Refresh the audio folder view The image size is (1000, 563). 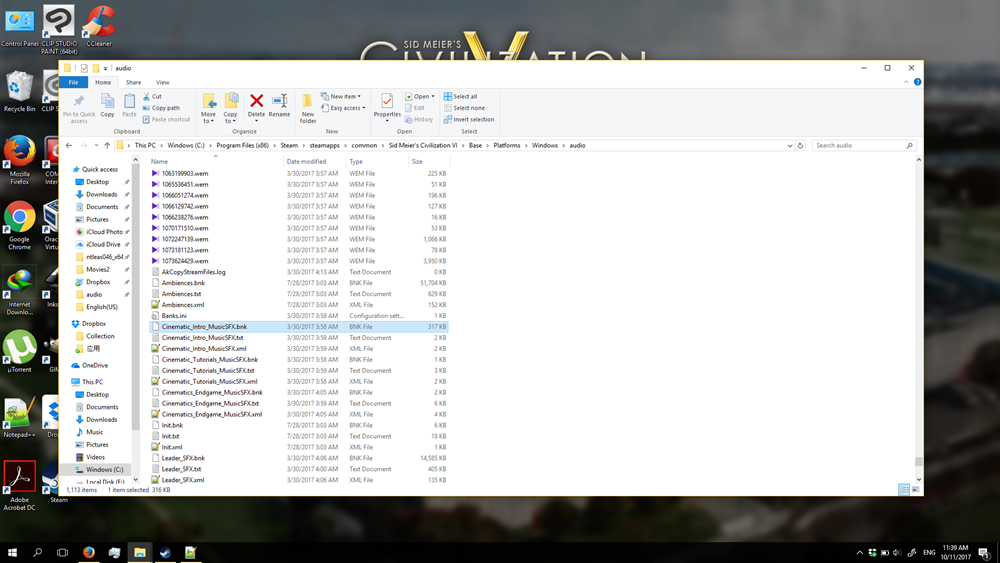[x=800, y=145]
